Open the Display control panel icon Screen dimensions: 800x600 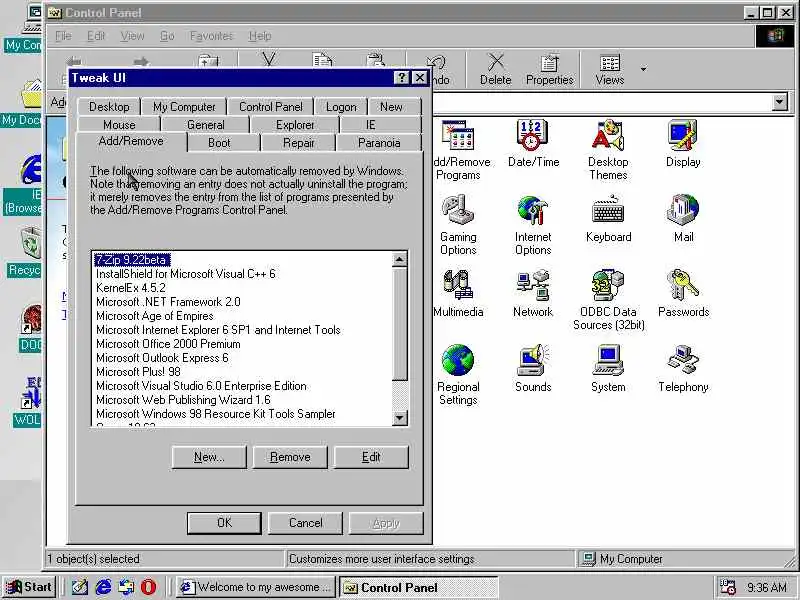[683, 143]
